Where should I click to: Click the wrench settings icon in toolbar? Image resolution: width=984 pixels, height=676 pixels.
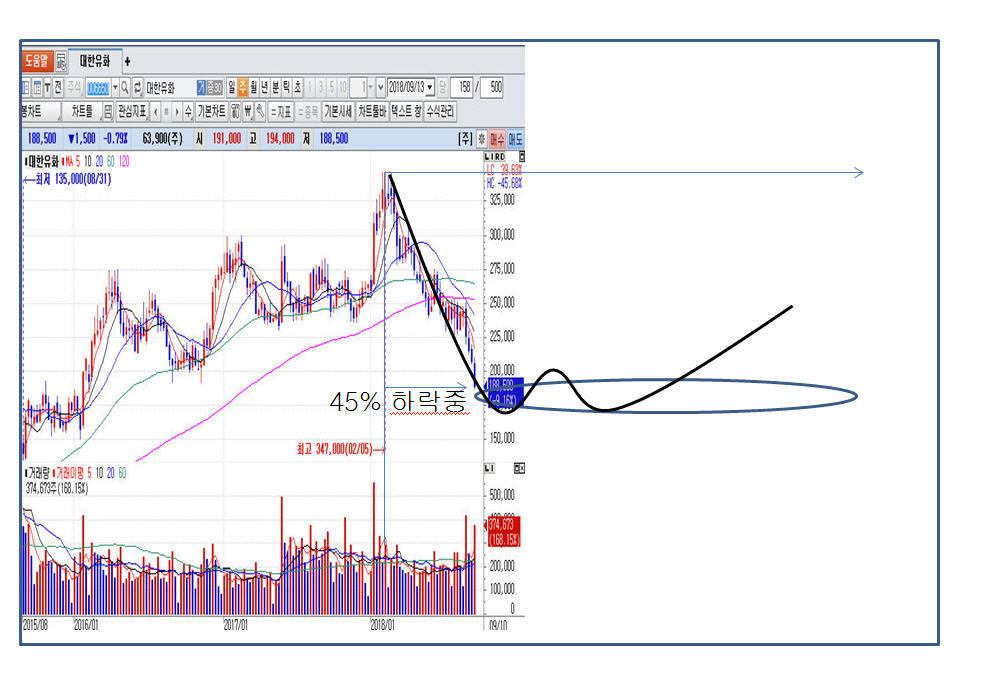pyautogui.click(x=260, y=110)
